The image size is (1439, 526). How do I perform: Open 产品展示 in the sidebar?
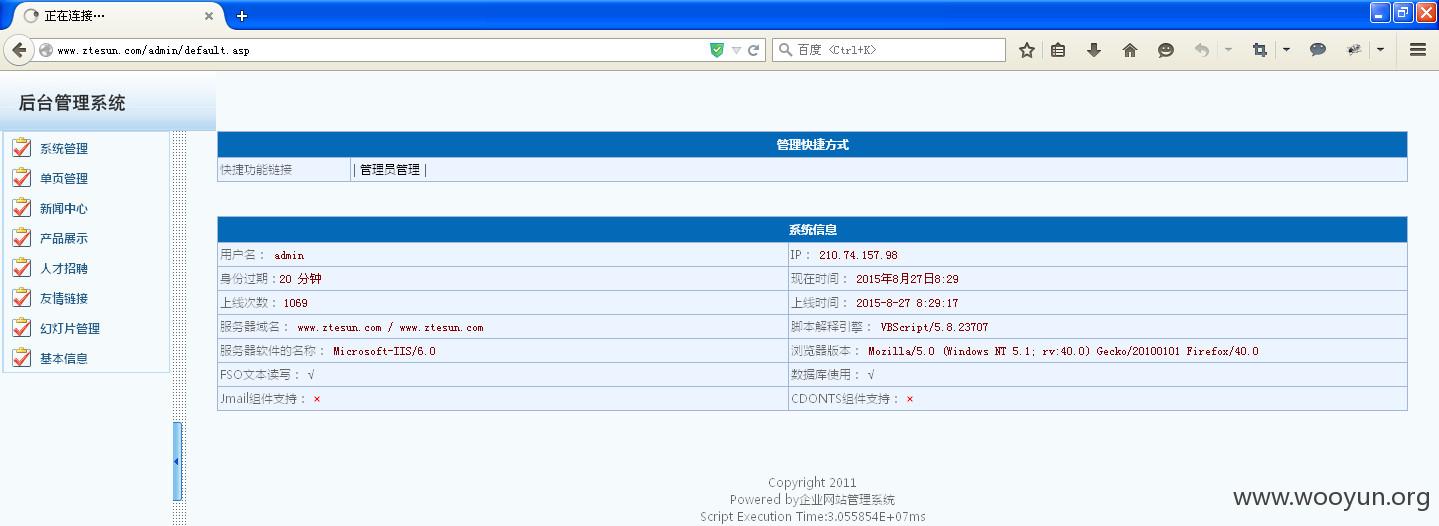[64, 239]
